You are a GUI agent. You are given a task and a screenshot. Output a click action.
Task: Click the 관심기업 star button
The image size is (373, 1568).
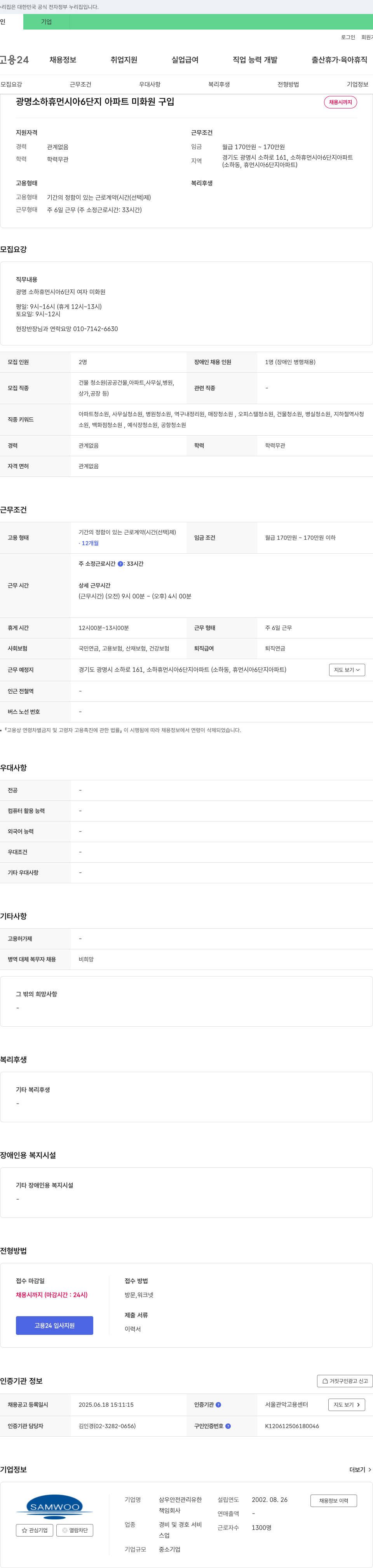click(35, 1530)
